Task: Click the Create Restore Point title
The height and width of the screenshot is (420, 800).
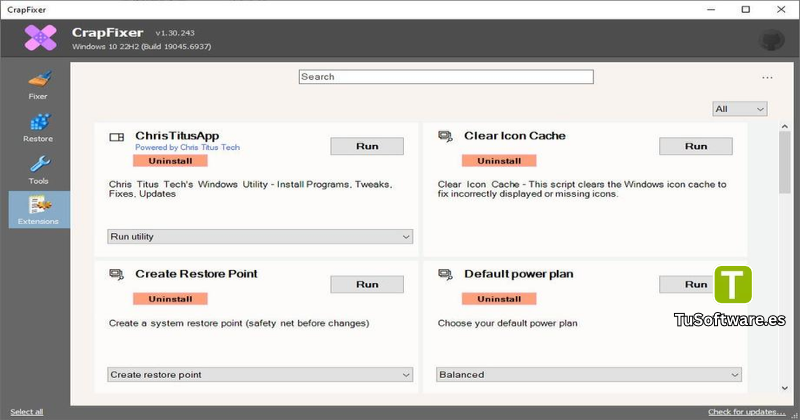Action: 196,274
